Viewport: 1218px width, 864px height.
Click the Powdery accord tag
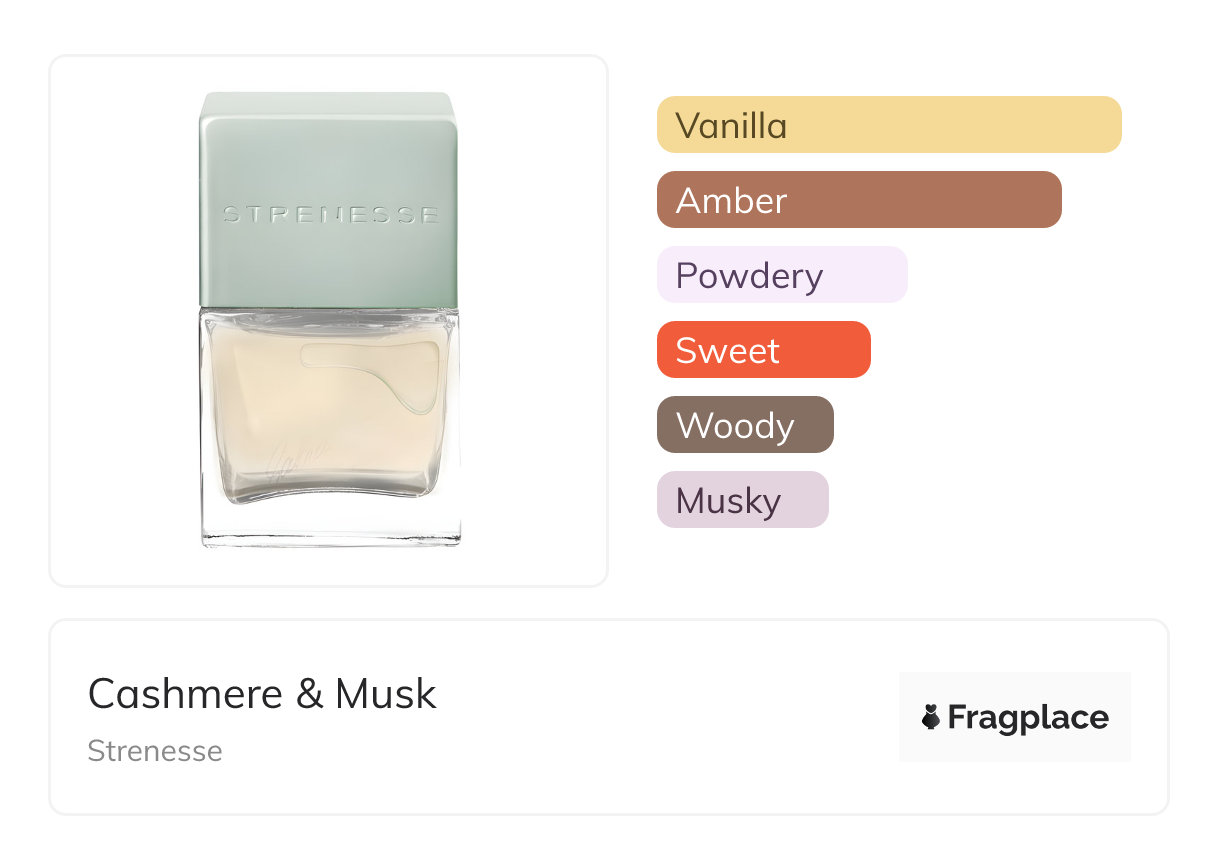pyautogui.click(x=781, y=275)
